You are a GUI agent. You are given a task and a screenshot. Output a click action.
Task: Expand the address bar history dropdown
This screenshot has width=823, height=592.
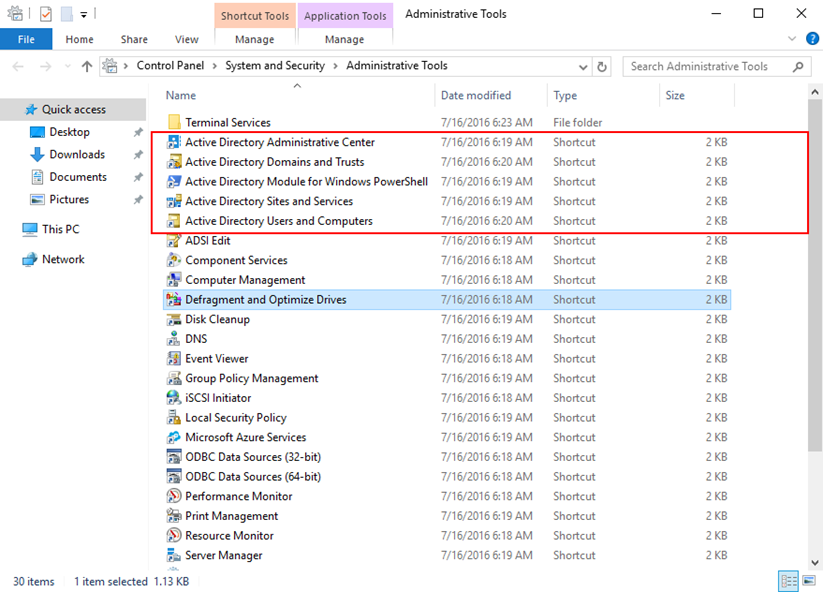[583, 67]
